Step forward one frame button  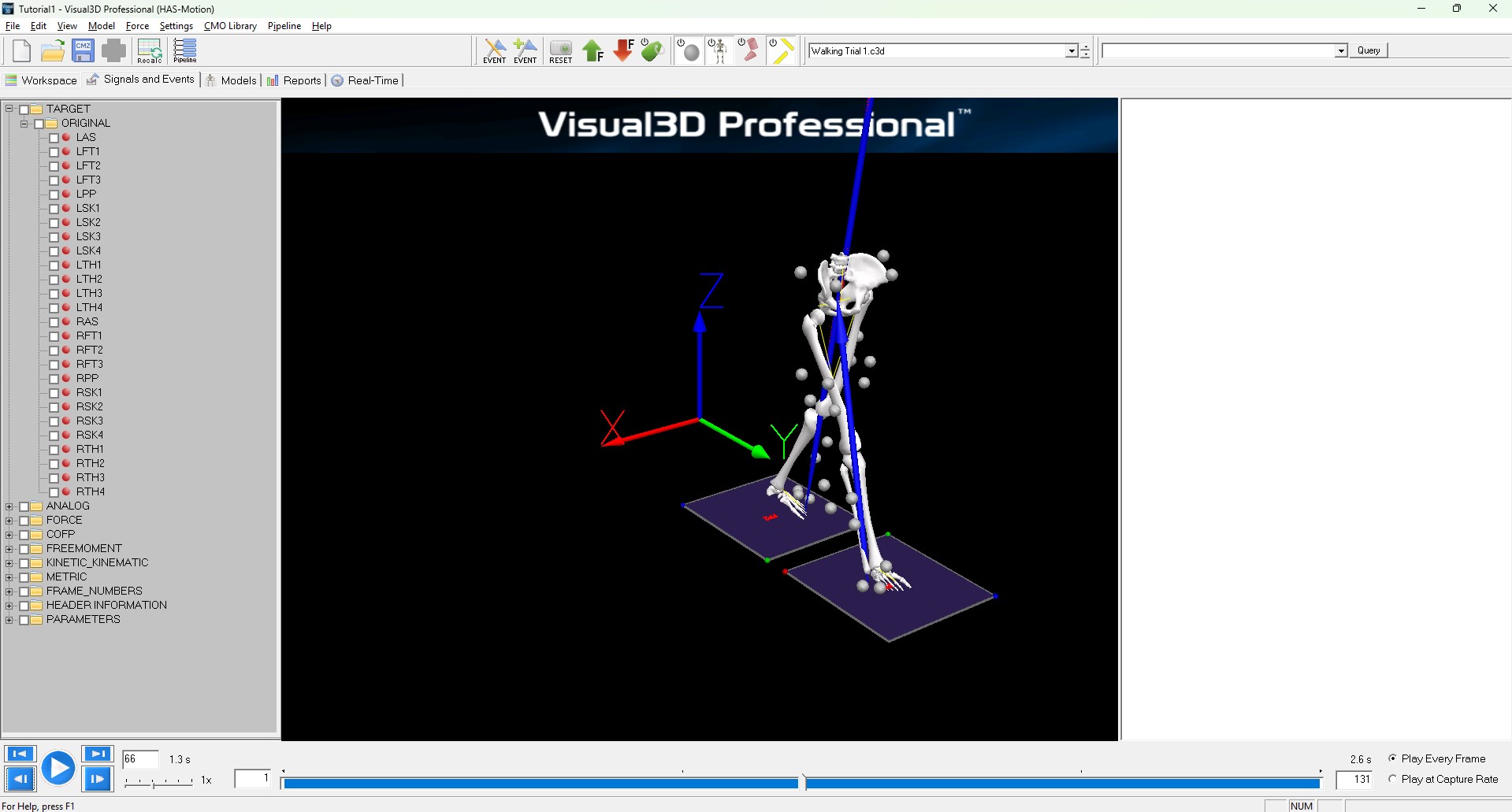pyautogui.click(x=98, y=780)
